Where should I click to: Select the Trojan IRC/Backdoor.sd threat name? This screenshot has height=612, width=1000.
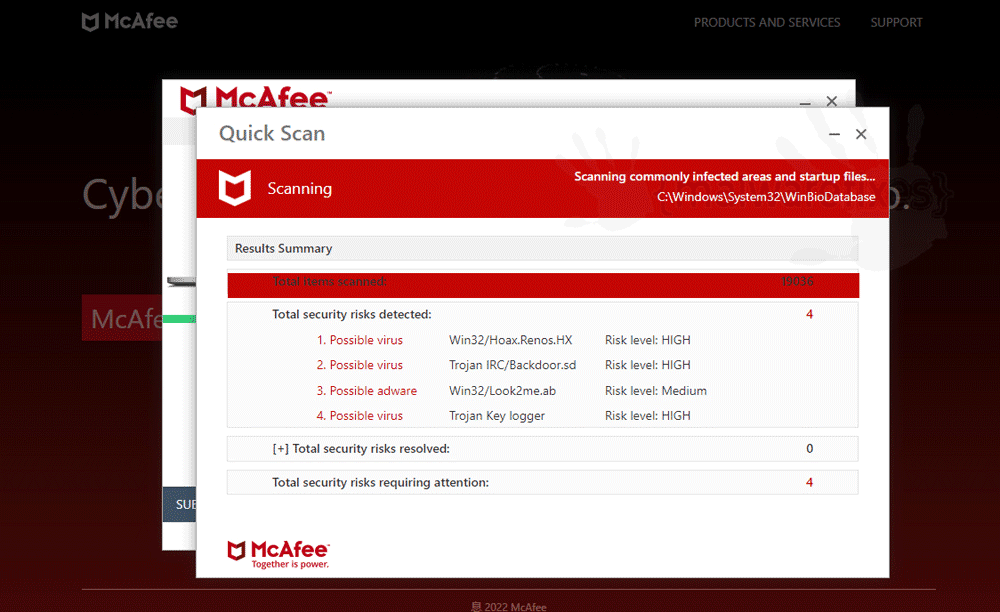point(512,365)
